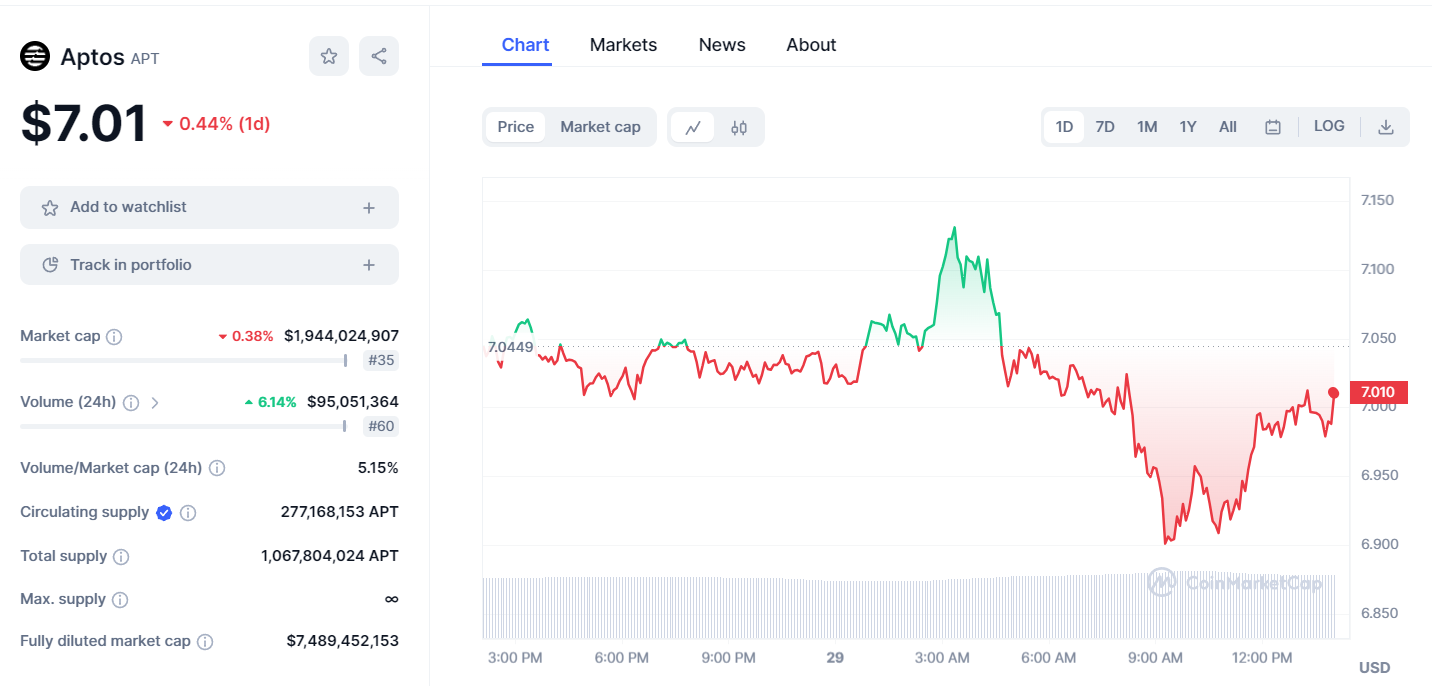Image resolution: width=1432 pixels, height=686 pixels.
Task: Select 1D time range
Action: 1064,127
